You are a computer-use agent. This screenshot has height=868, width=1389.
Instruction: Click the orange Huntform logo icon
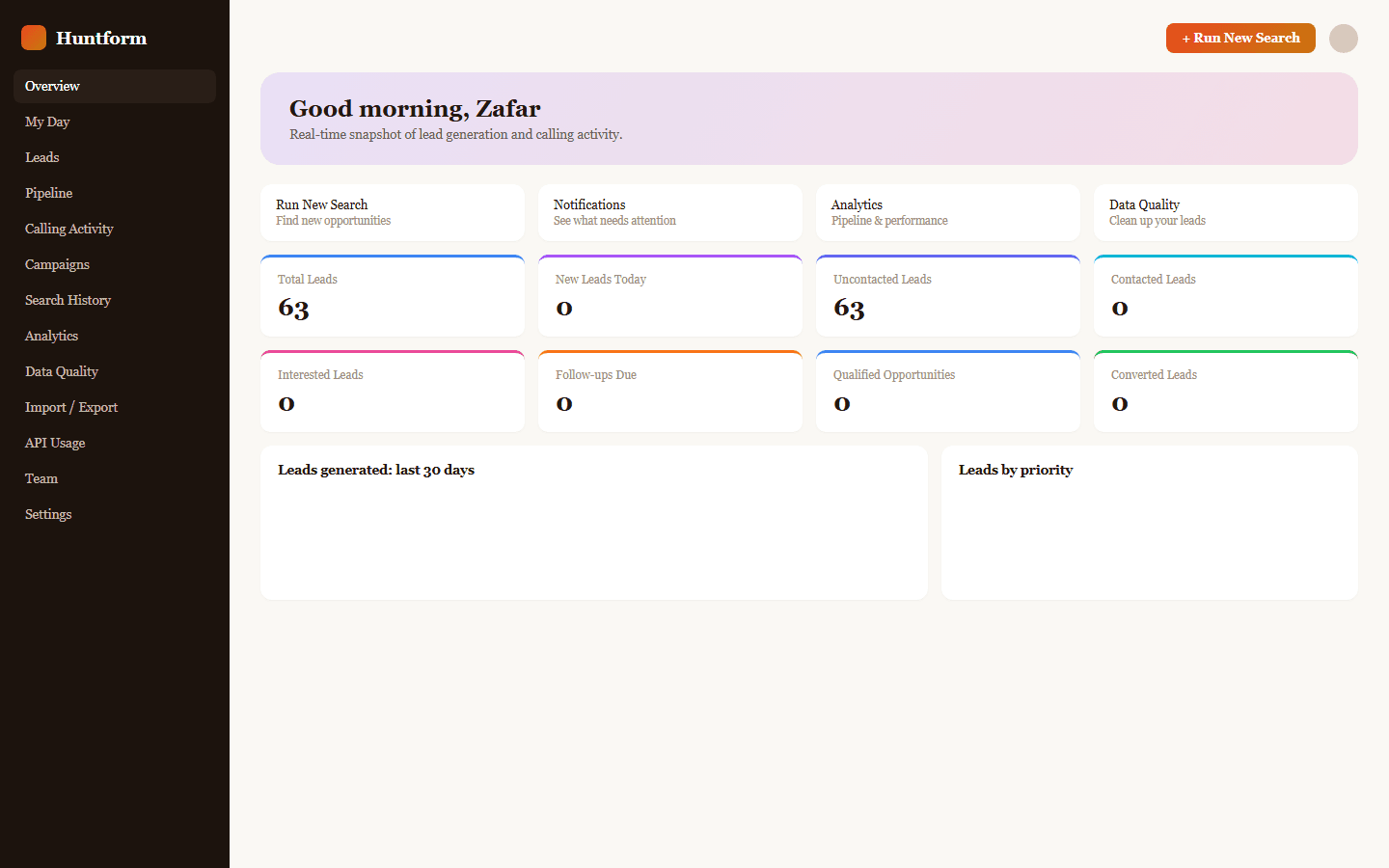tap(34, 38)
